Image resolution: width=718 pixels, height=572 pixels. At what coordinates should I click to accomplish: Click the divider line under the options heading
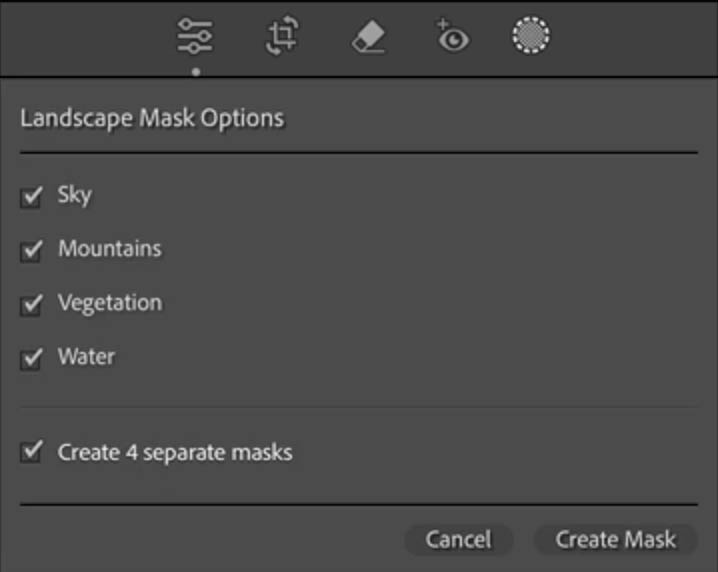[x=359, y=152]
